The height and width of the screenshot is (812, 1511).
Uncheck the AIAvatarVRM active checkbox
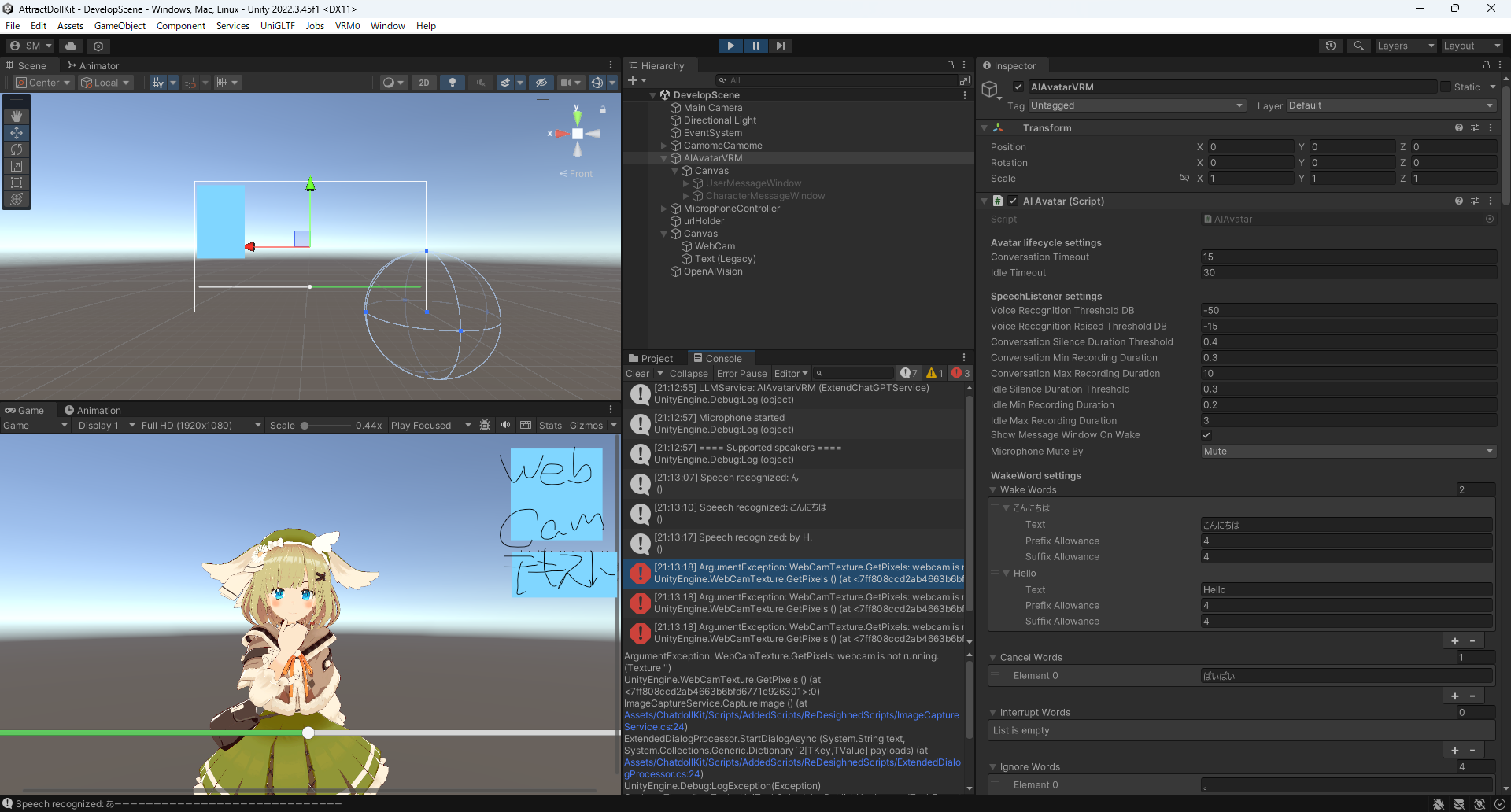pyautogui.click(x=1018, y=87)
